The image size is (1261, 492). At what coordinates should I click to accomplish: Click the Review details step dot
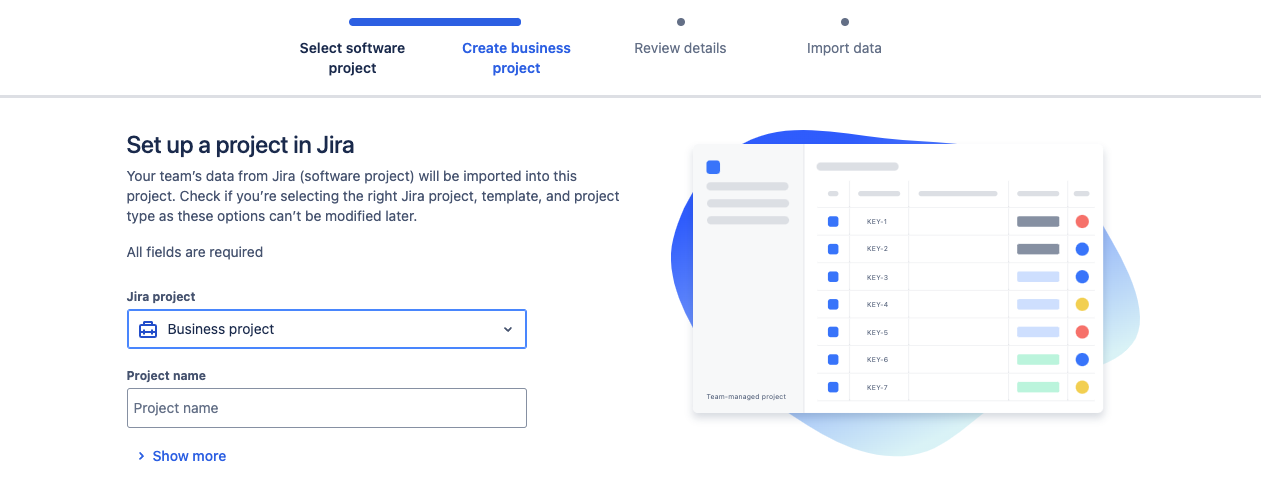(x=680, y=21)
